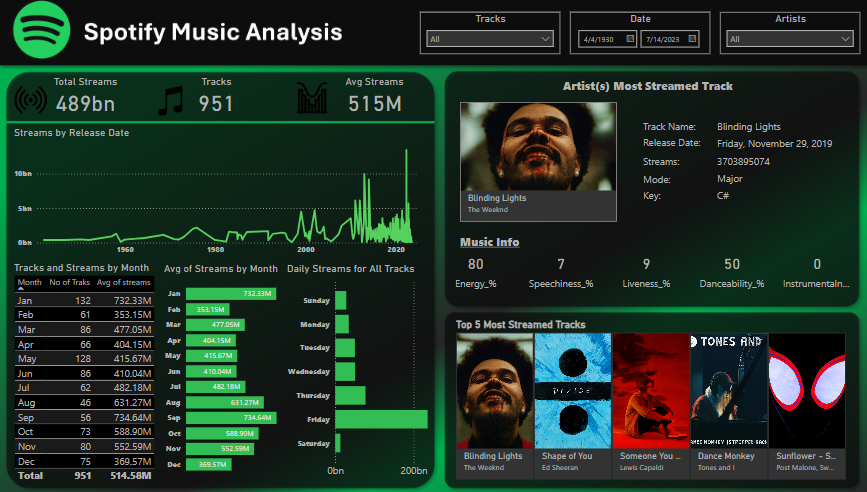Click the large Blinding Lights album cover
This screenshot has height=492, width=867.
538,146
